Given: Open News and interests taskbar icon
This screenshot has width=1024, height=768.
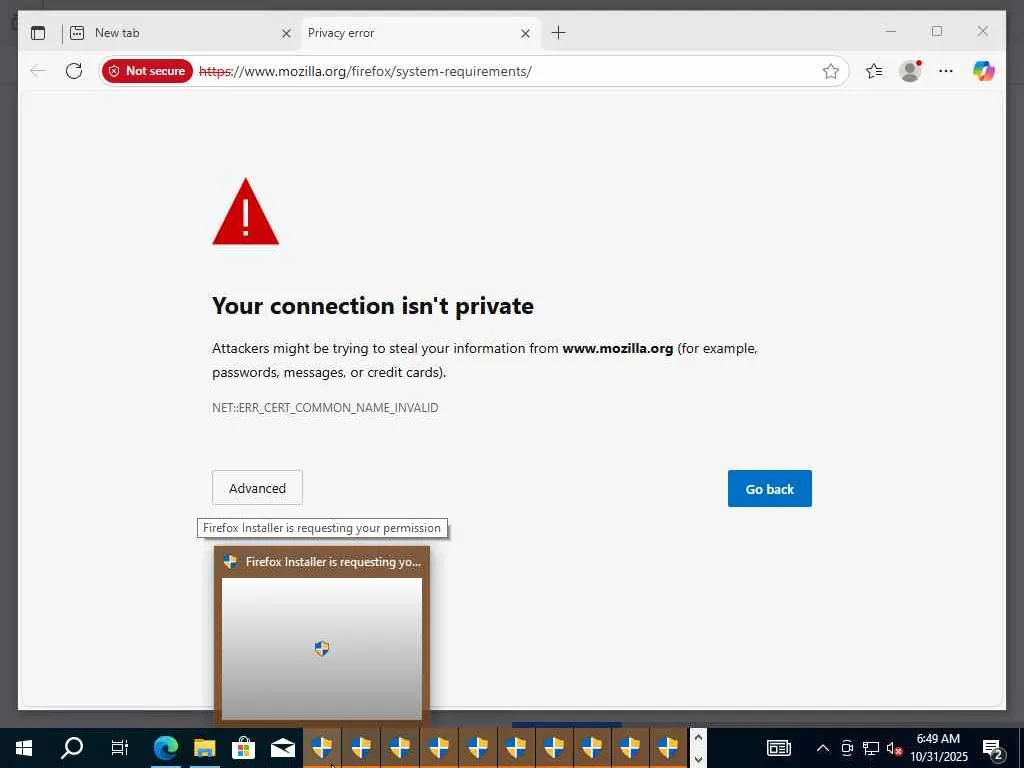Looking at the screenshot, I should point(778,748).
